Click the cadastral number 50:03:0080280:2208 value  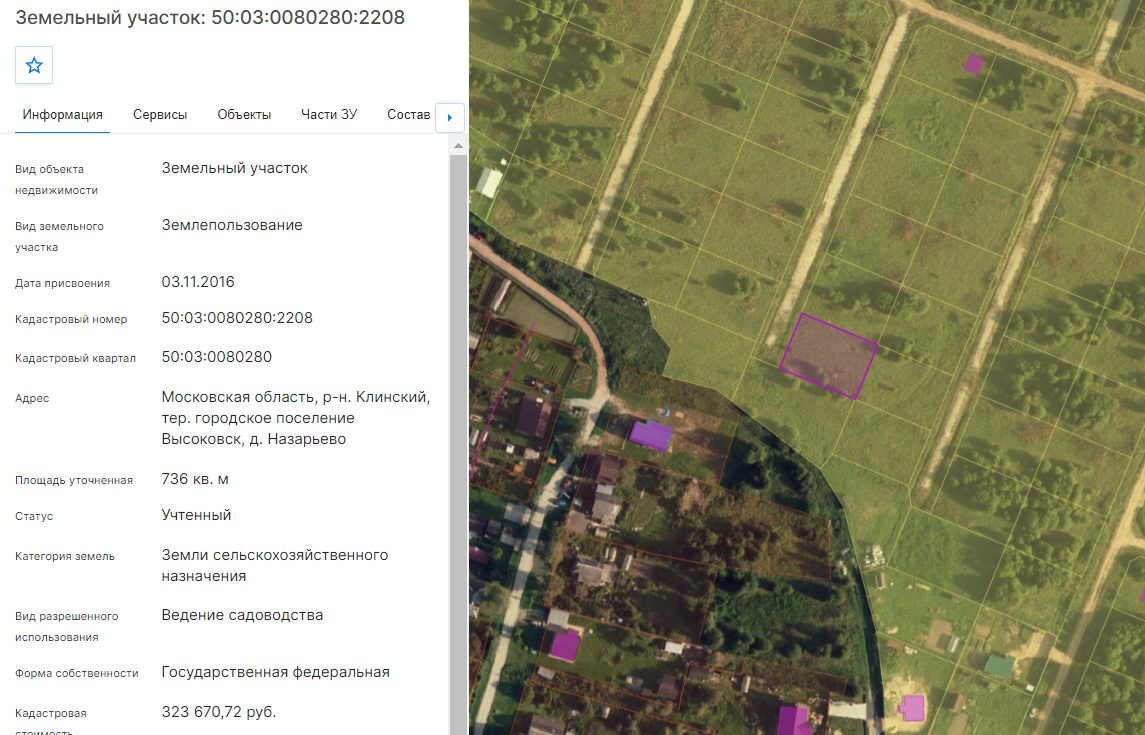click(237, 318)
